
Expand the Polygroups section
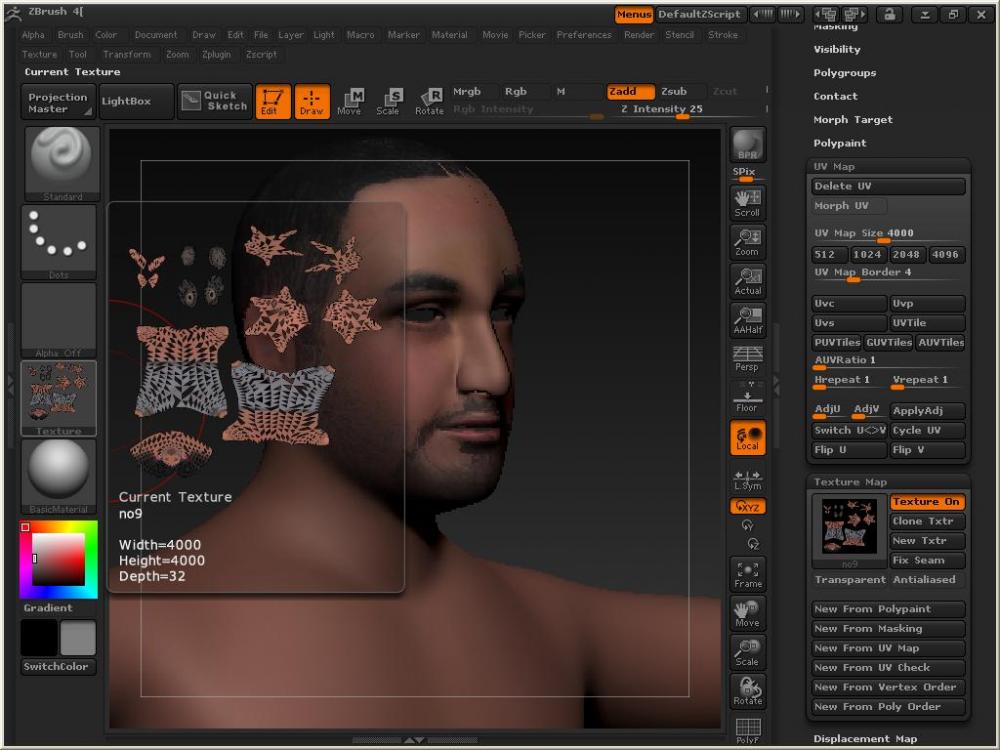click(844, 73)
